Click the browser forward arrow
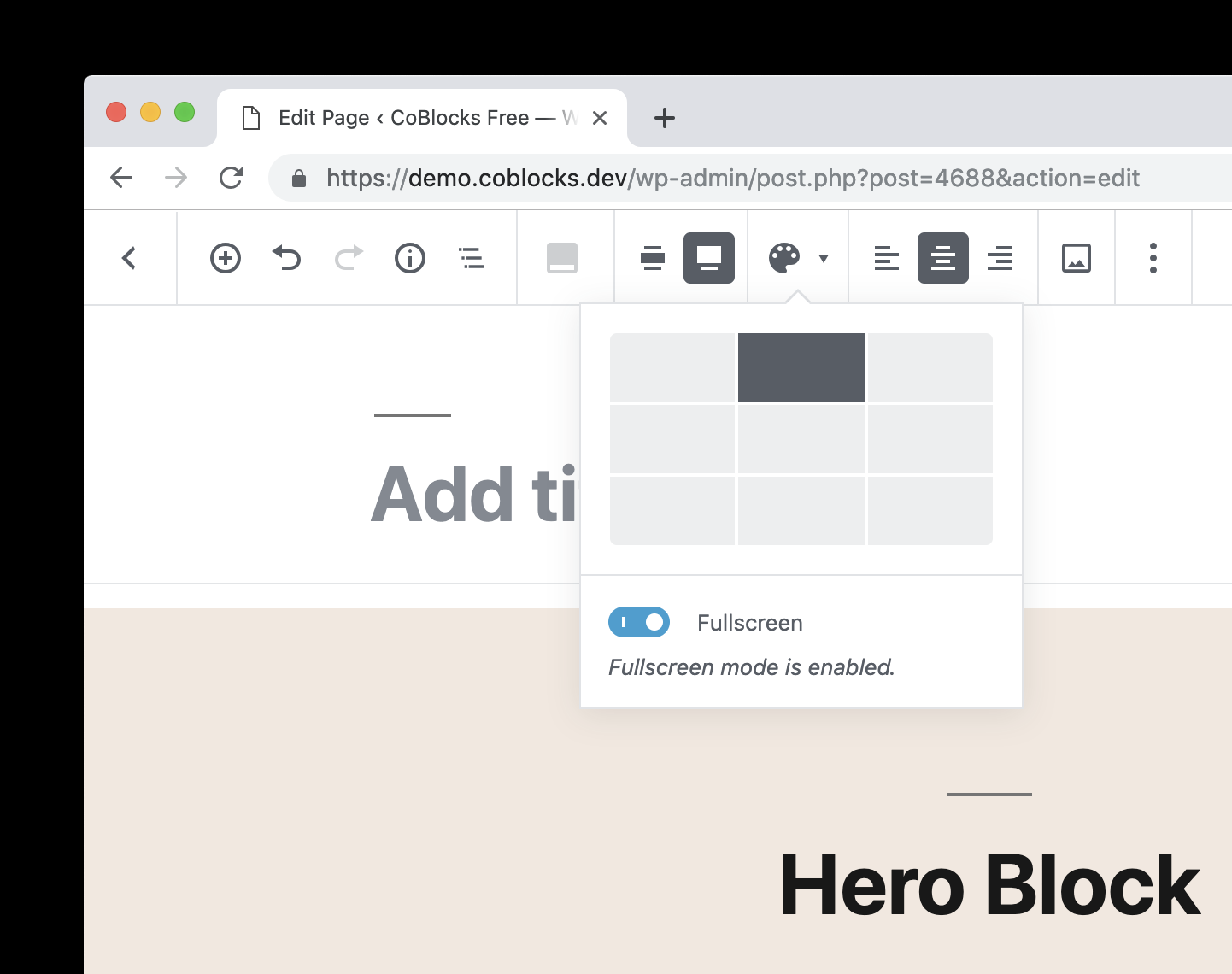 click(x=176, y=178)
